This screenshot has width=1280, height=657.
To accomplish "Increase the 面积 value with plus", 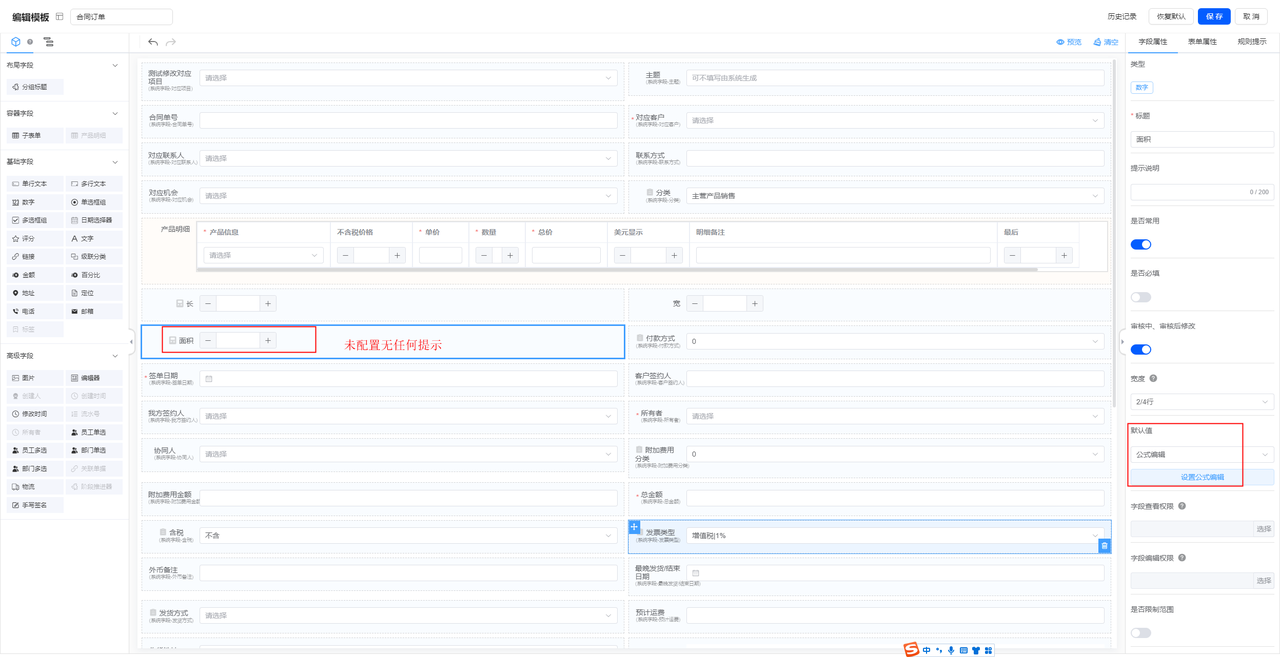I will (x=267, y=341).
